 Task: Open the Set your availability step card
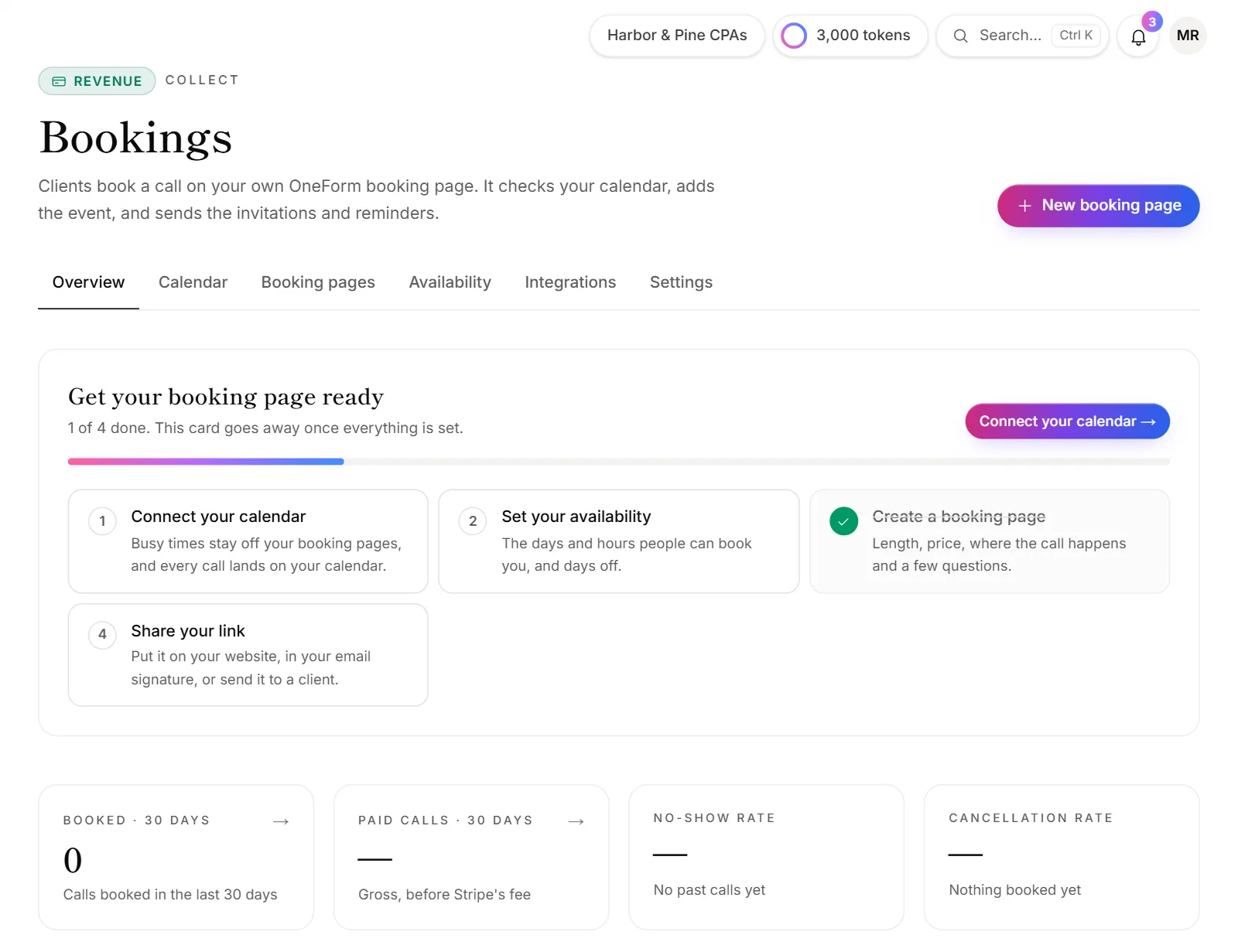[x=619, y=541]
